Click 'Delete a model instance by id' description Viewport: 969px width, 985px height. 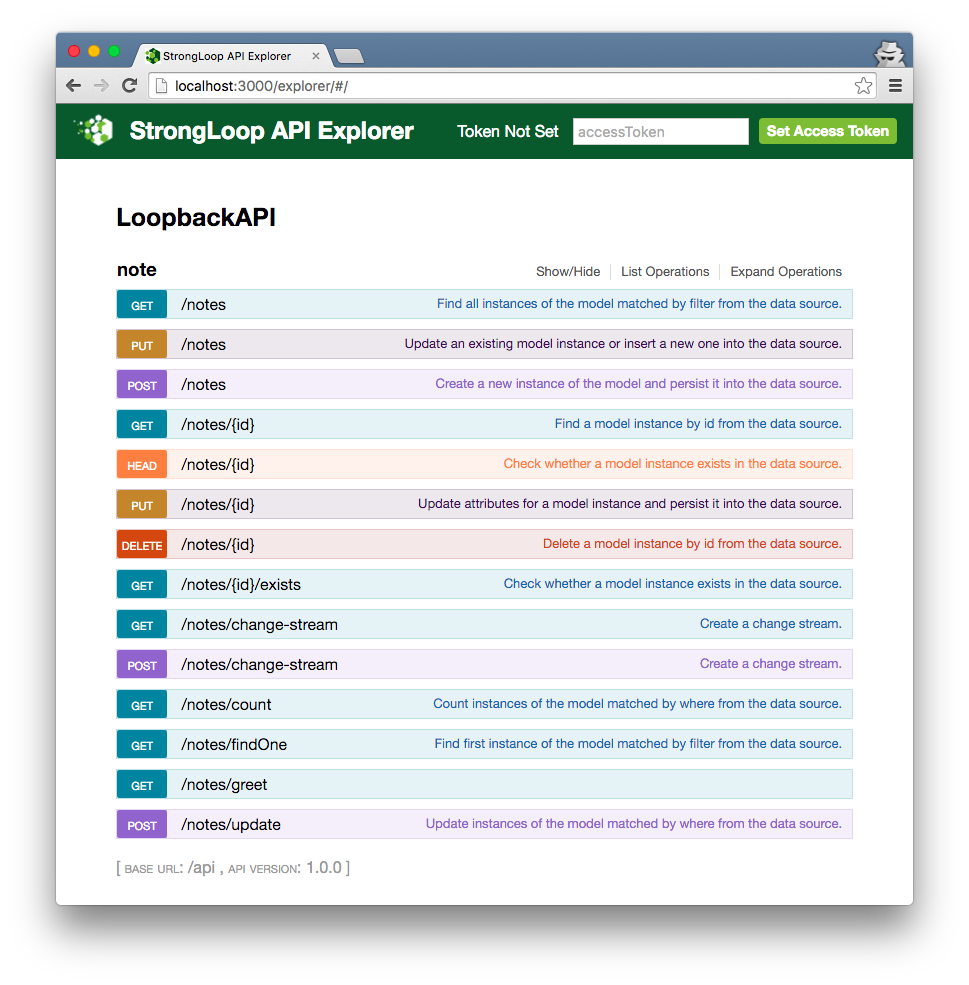point(692,543)
